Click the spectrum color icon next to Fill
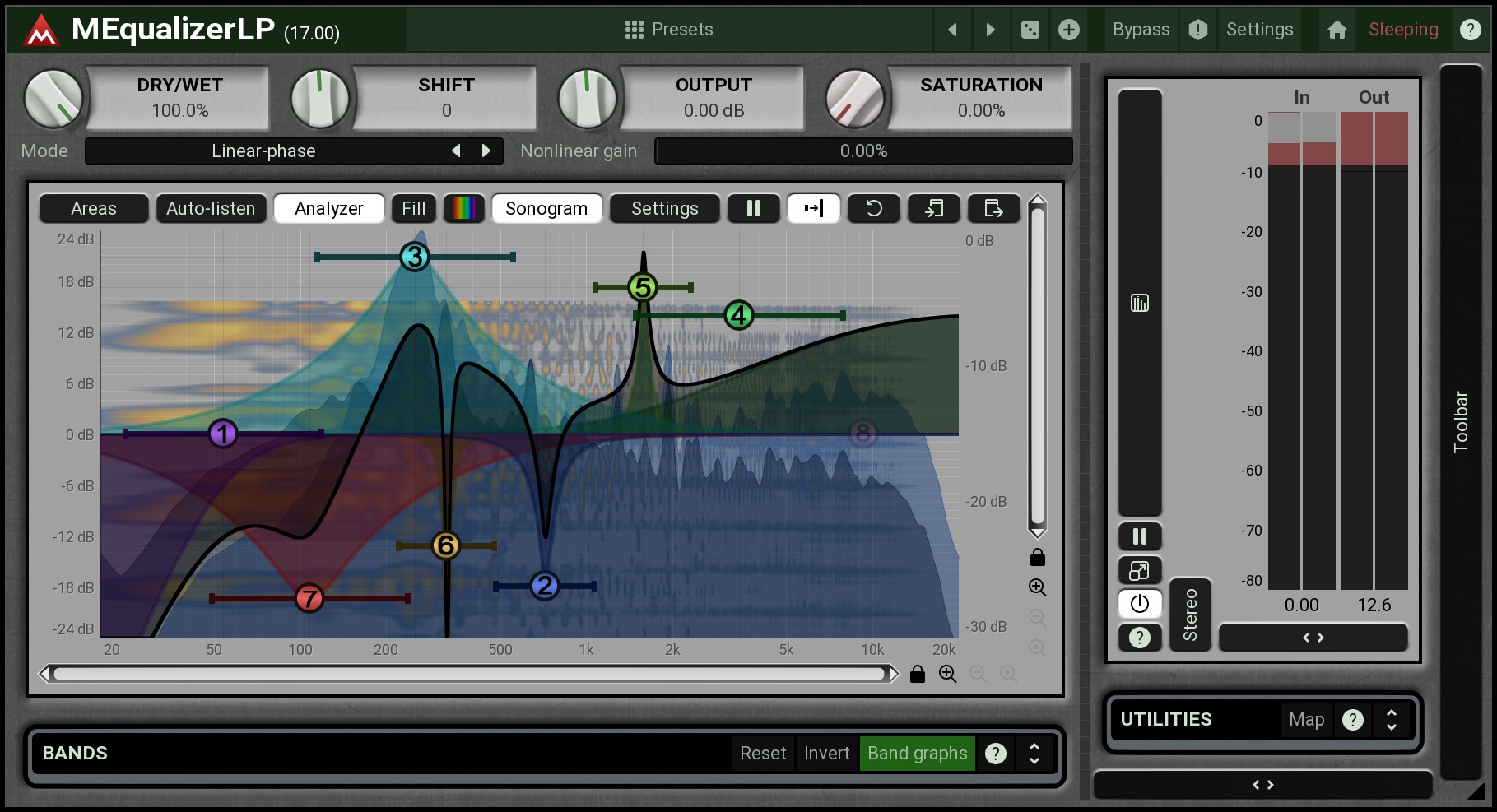This screenshot has height=812, width=1497. [463, 209]
